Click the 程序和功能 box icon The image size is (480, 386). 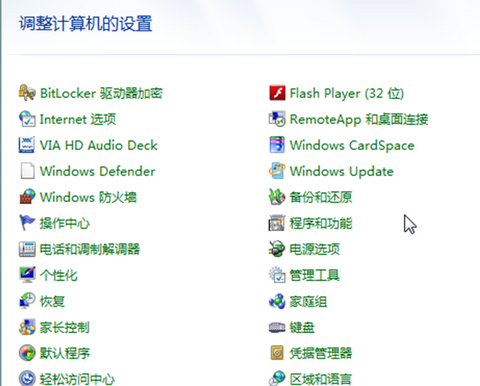pos(277,223)
